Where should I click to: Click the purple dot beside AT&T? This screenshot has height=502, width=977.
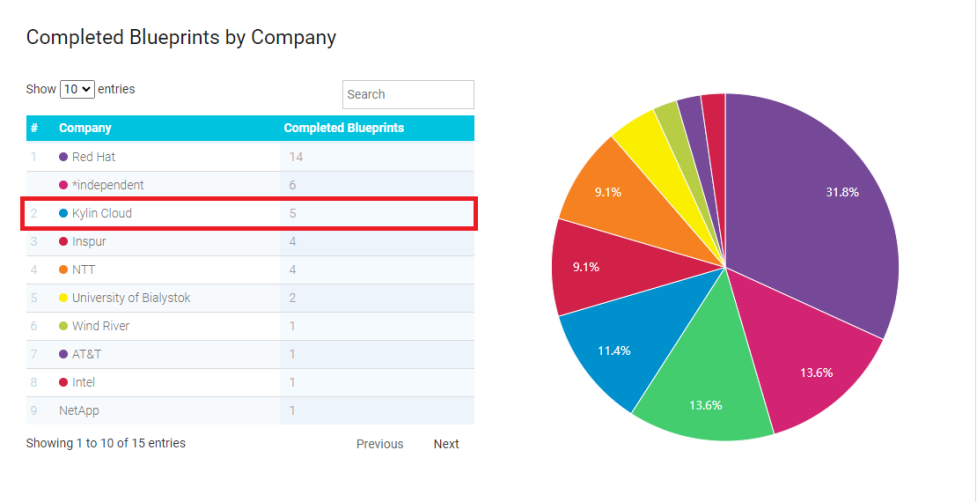[x=63, y=354]
